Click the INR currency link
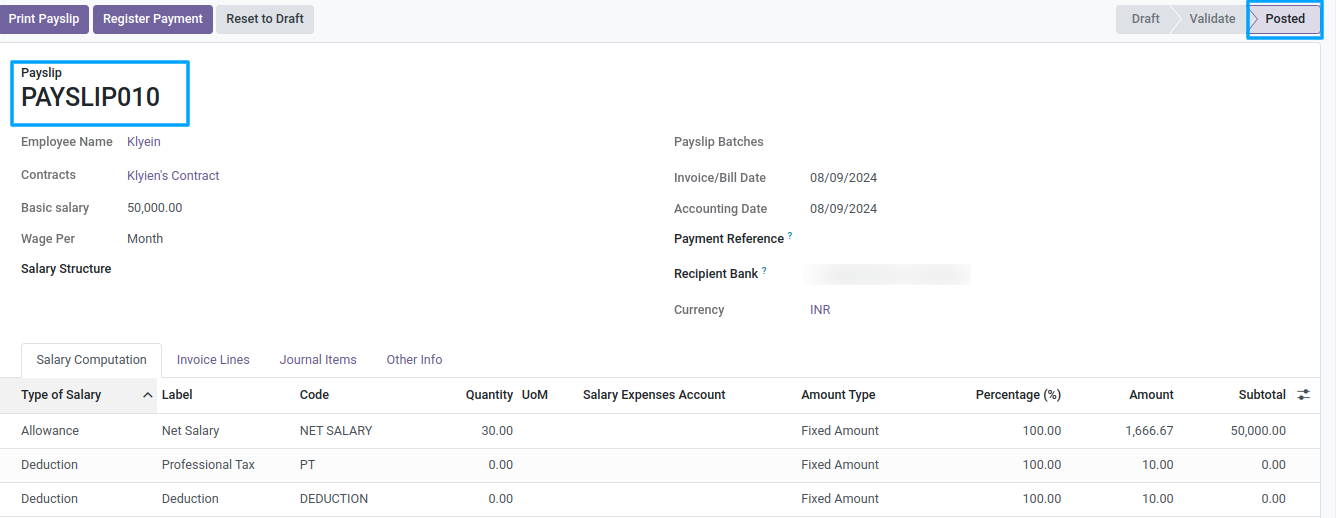The image size is (1336, 518). (x=820, y=310)
